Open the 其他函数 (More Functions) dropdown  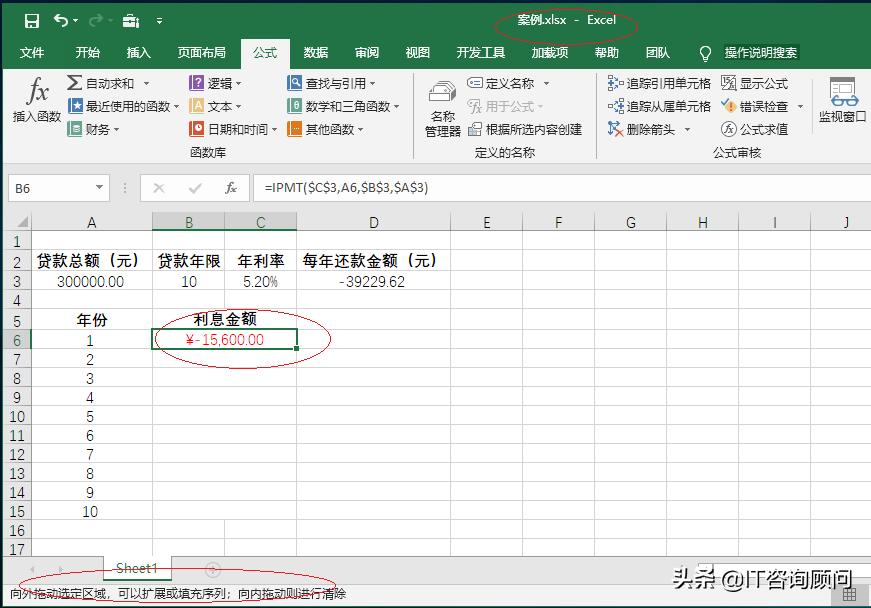[x=331, y=128]
